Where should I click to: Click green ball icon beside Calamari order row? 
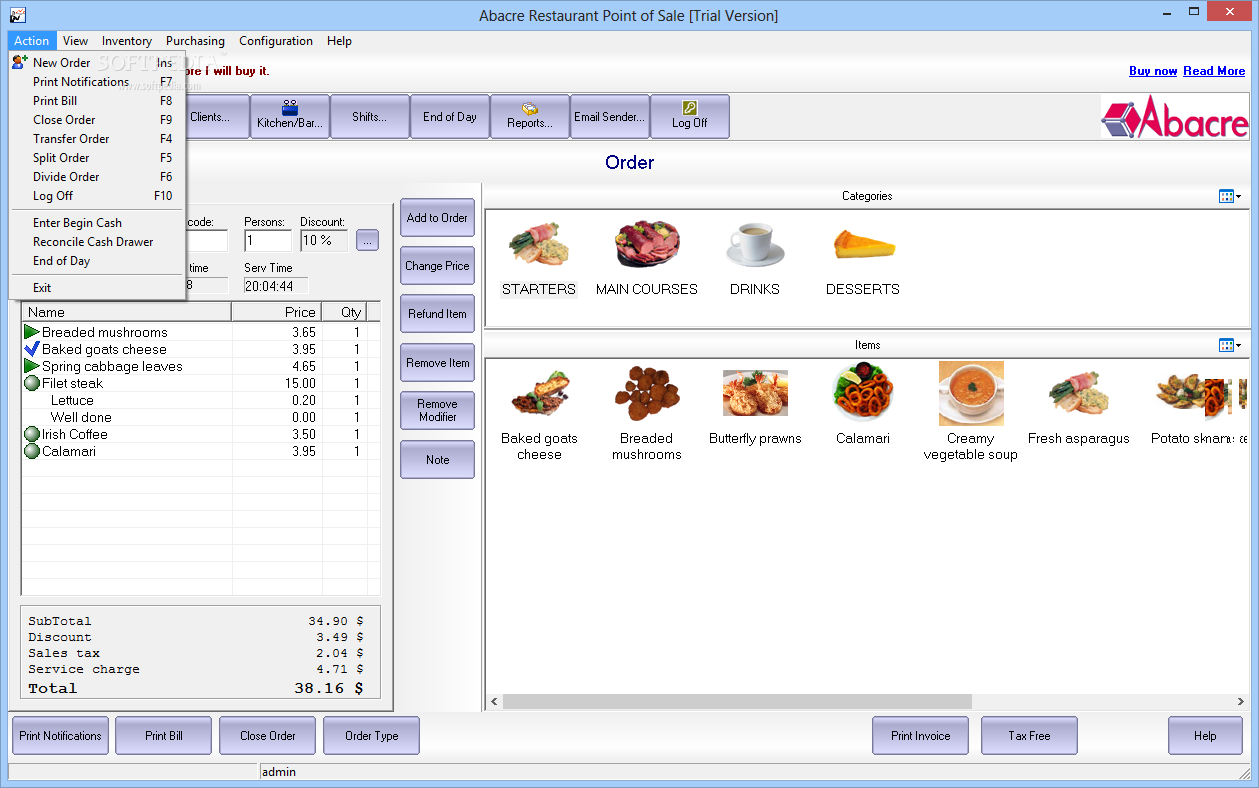(x=32, y=451)
